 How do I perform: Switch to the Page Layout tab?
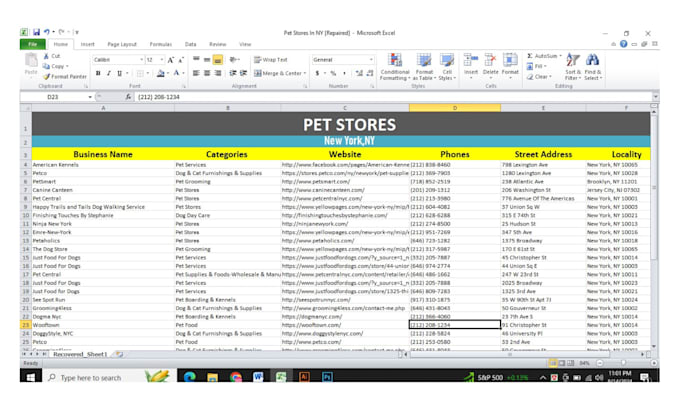pos(122,44)
